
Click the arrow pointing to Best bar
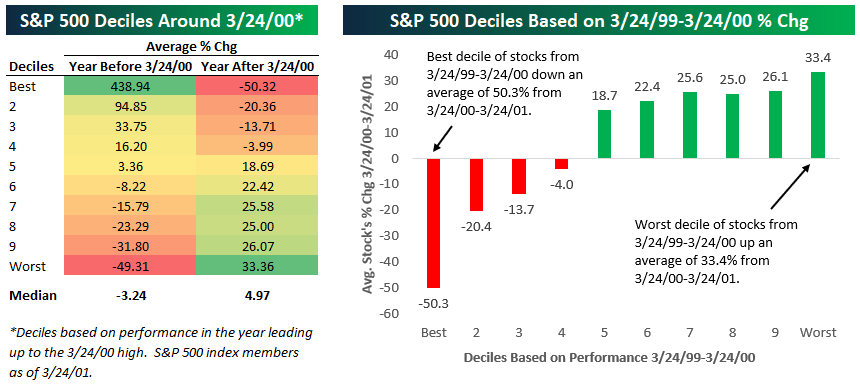coord(443,138)
